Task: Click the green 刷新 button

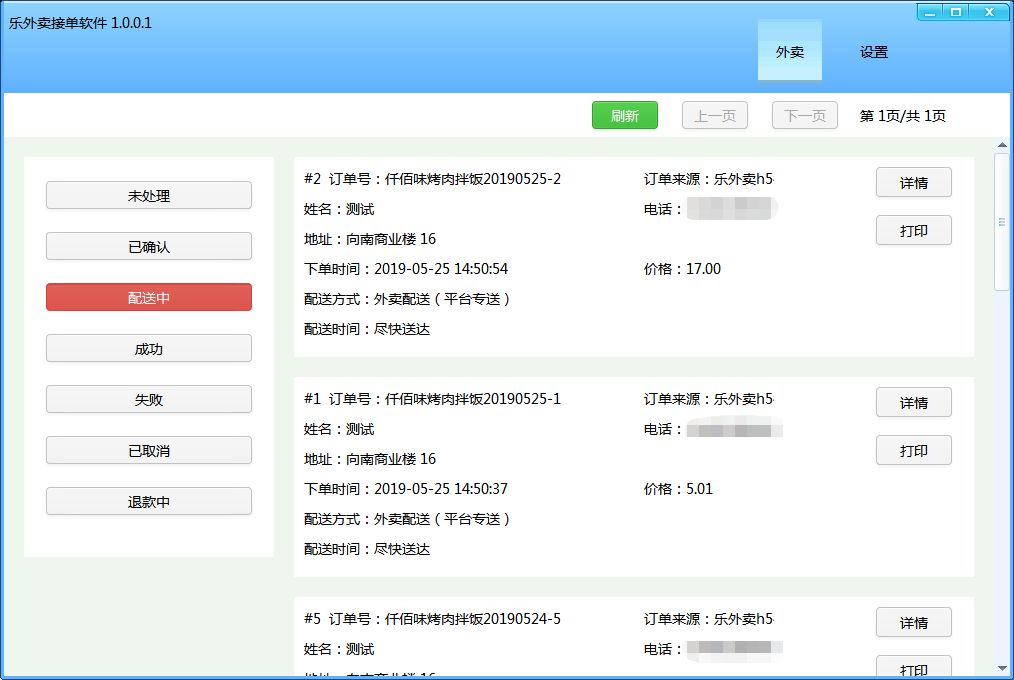Action: click(624, 116)
